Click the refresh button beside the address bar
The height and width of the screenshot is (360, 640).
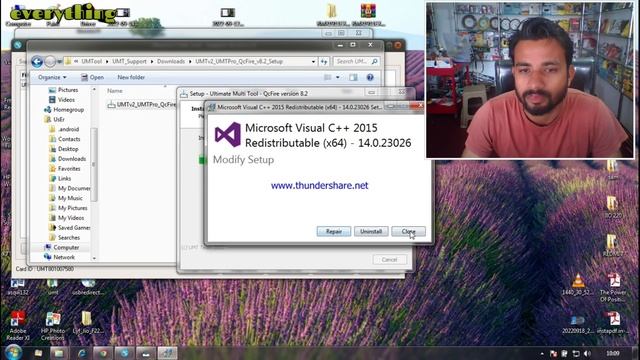(324, 62)
